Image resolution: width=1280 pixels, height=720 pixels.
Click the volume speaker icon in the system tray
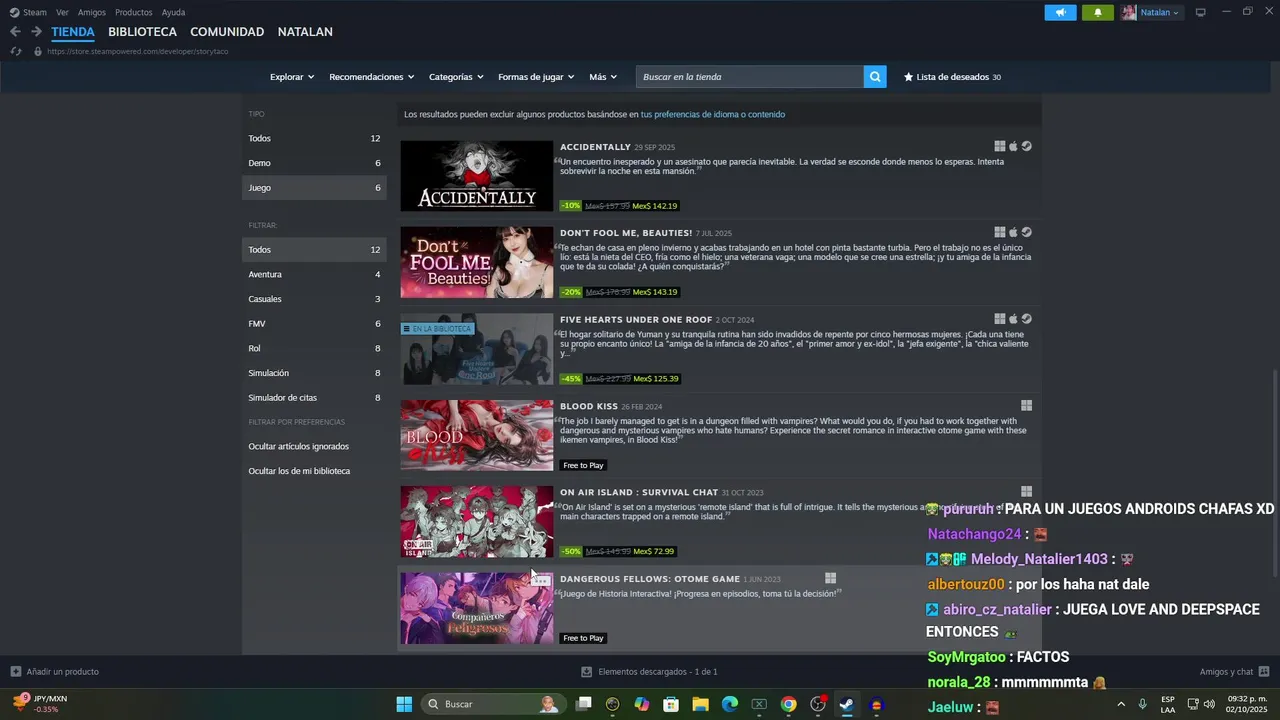point(1211,704)
